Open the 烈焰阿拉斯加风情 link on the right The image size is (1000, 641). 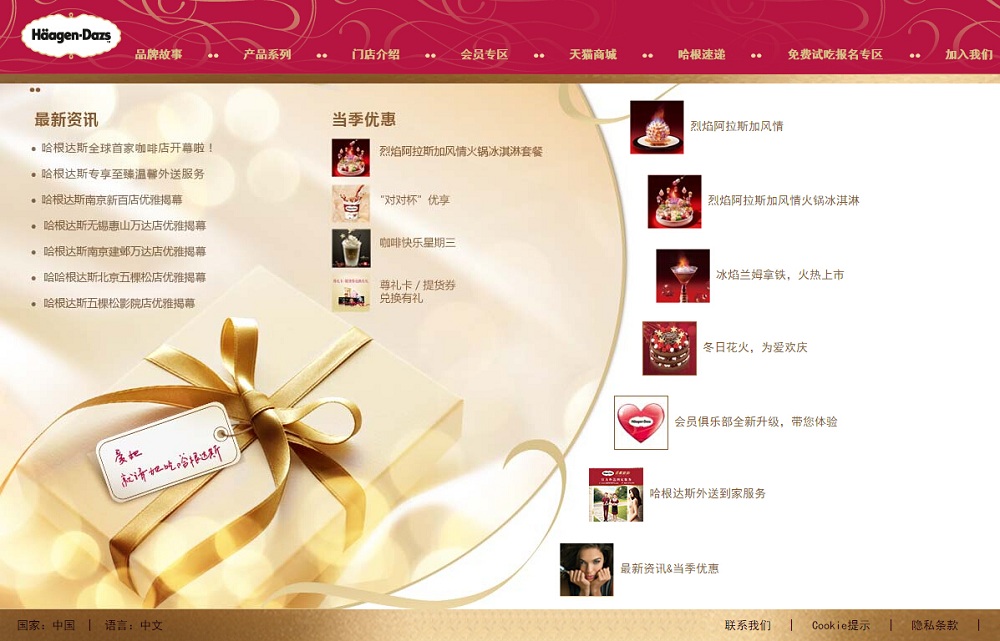click(737, 126)
